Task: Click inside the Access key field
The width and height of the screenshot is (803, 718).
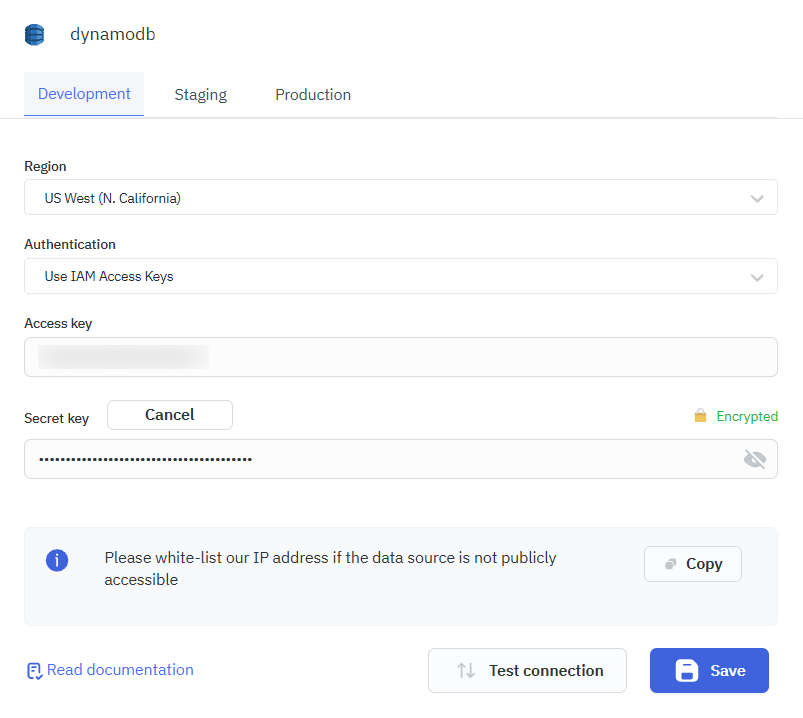Action: (400, 356)
